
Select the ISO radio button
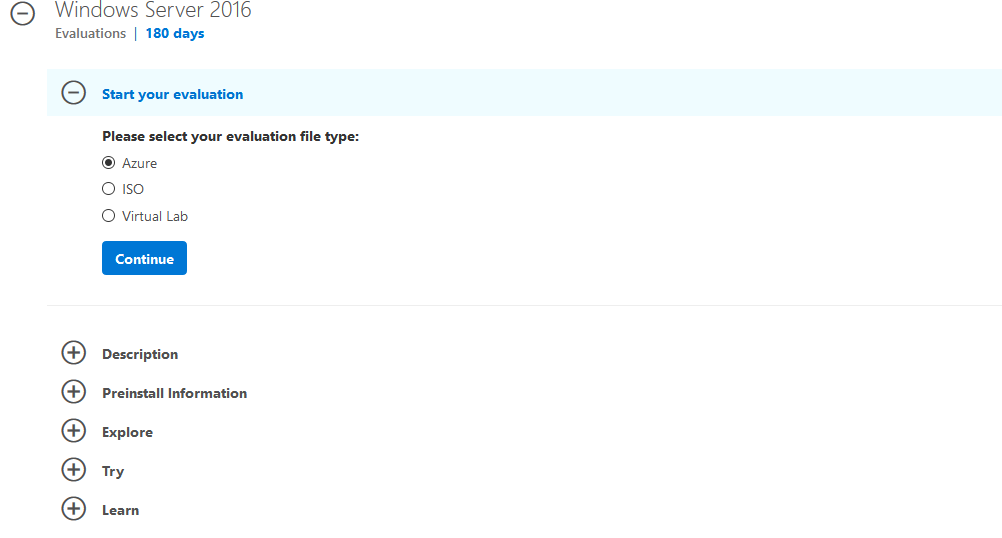pyautogui.click(x=109, y=189)
